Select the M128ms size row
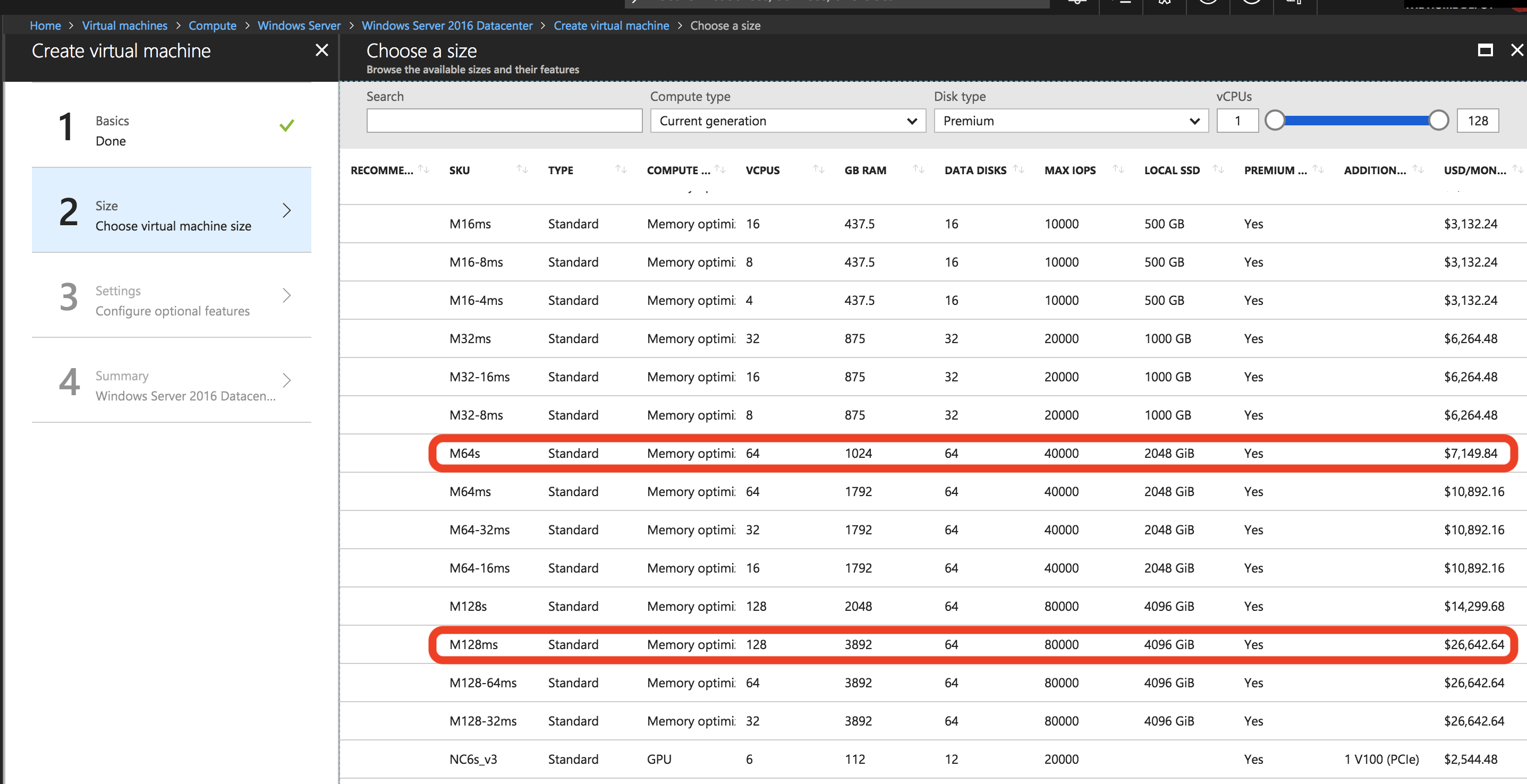Screen dimensions: 1527x784 pyautogui.click(x=933, y=644)
